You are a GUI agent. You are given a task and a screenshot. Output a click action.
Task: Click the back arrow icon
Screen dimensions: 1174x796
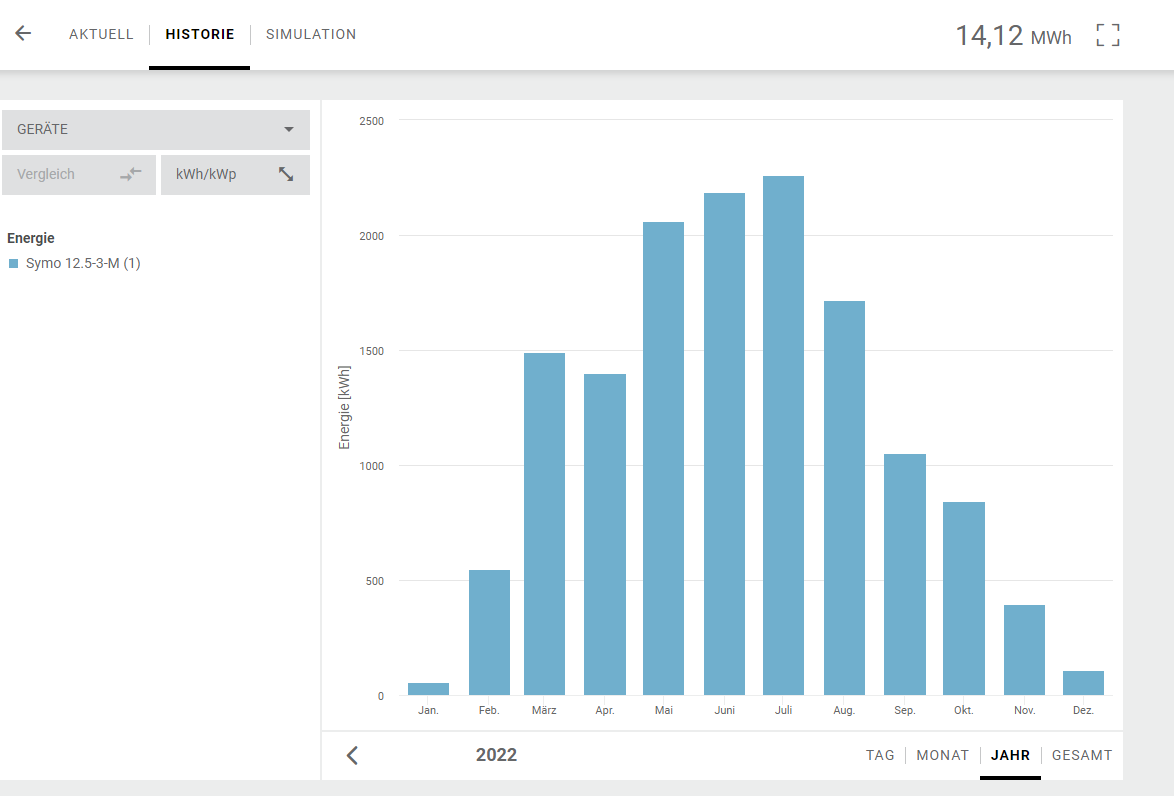pos(23,33)
